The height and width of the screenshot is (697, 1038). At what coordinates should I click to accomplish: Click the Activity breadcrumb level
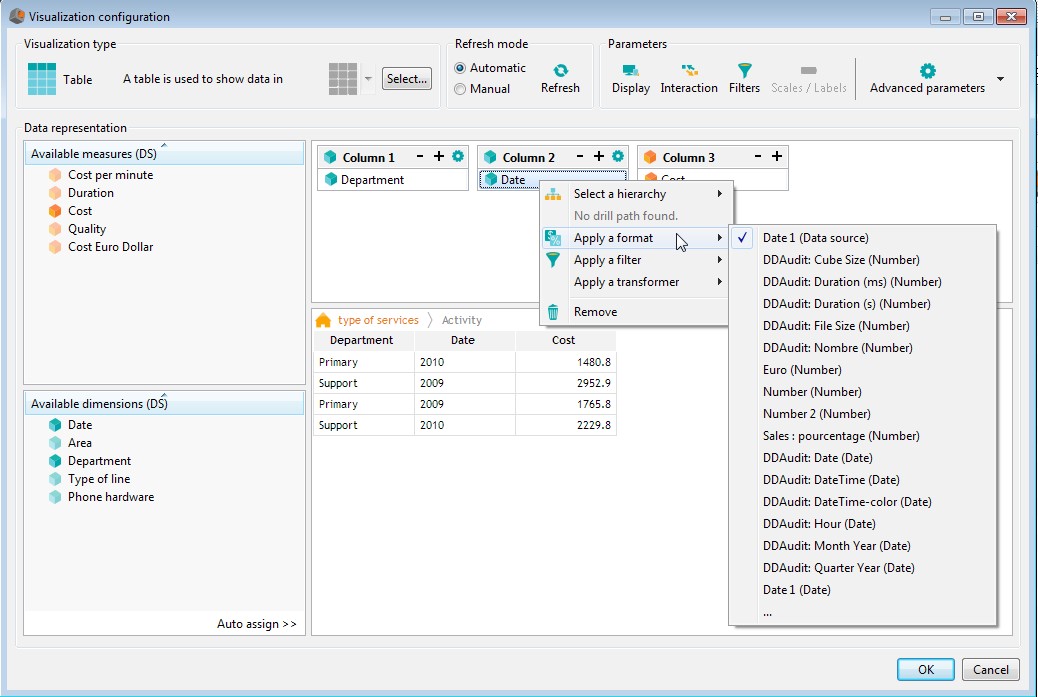click(x=461, y=320)
